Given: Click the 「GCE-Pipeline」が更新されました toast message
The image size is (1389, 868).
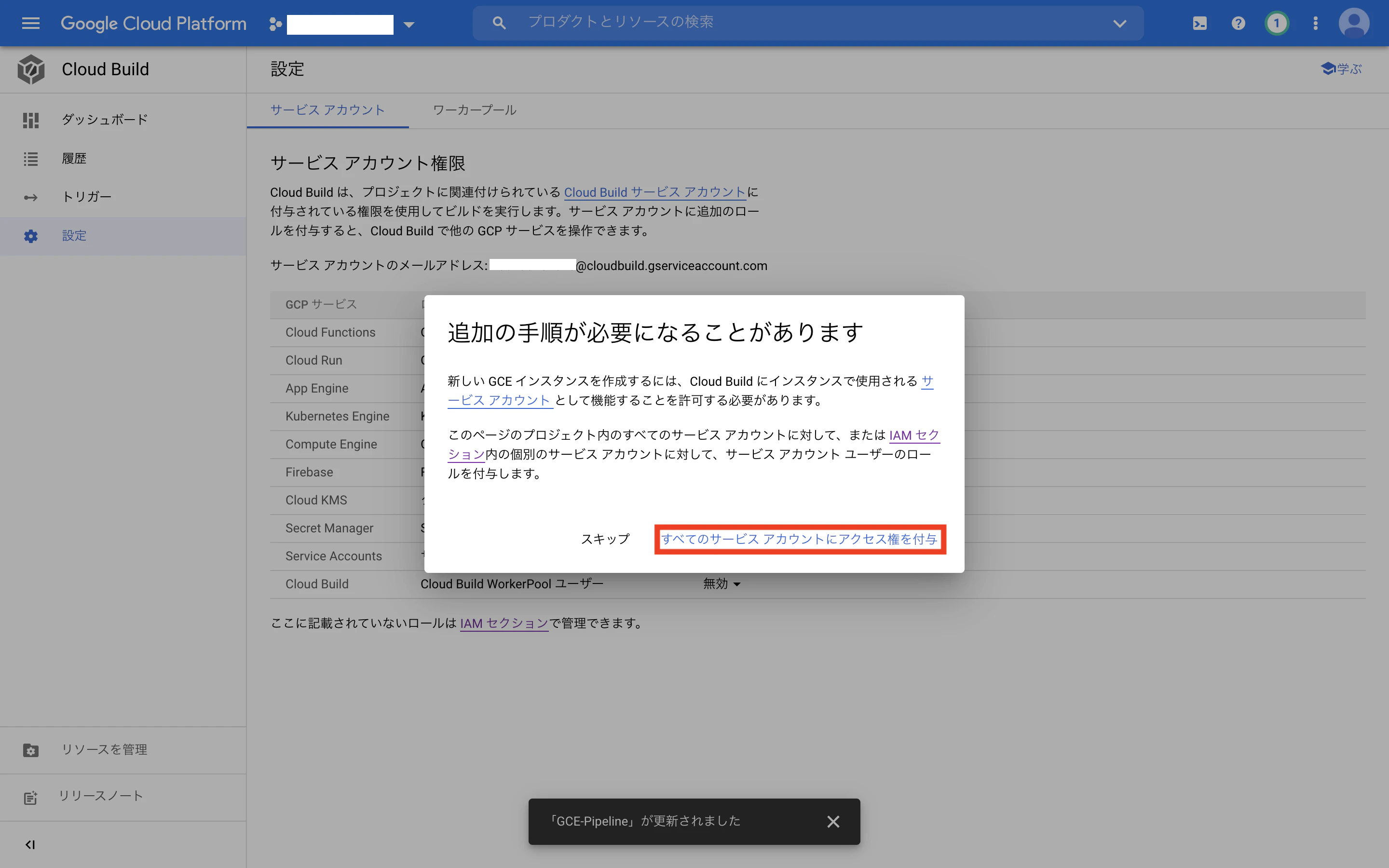Looking at the screenshot, I should [x=645, y=822].
